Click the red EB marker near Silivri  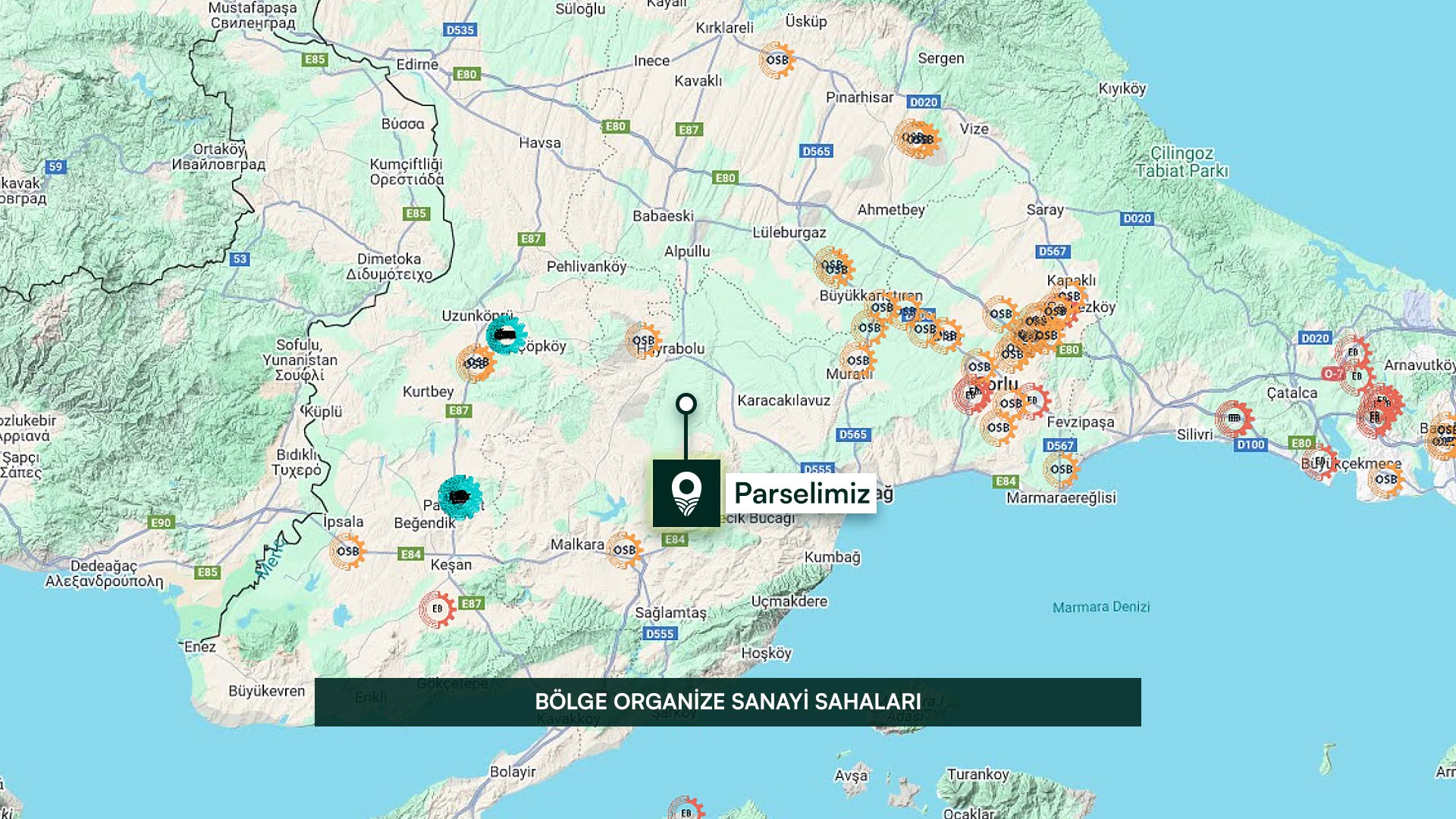coord(1234,418)
